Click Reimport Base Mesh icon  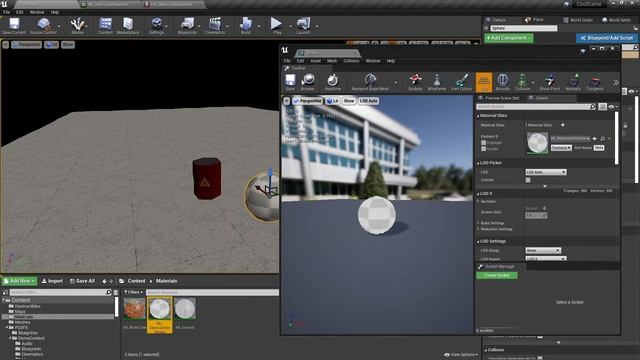tap(370, 82)
